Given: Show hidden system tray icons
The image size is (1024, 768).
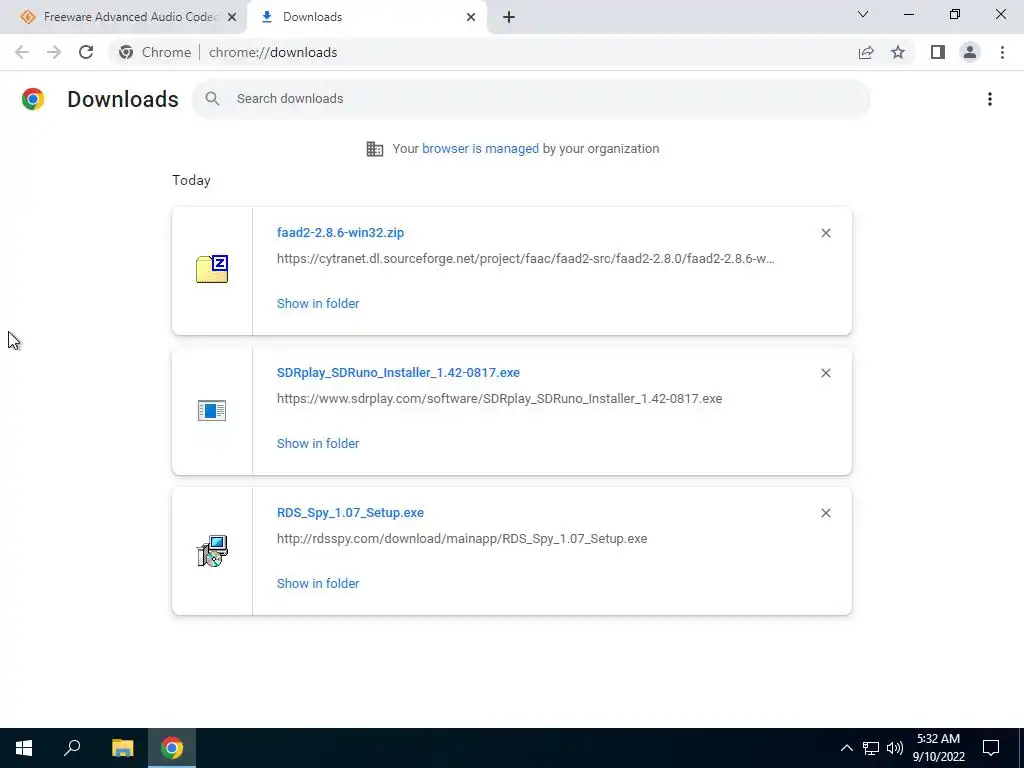Looking at the screenshot, I should coord(846,748).
